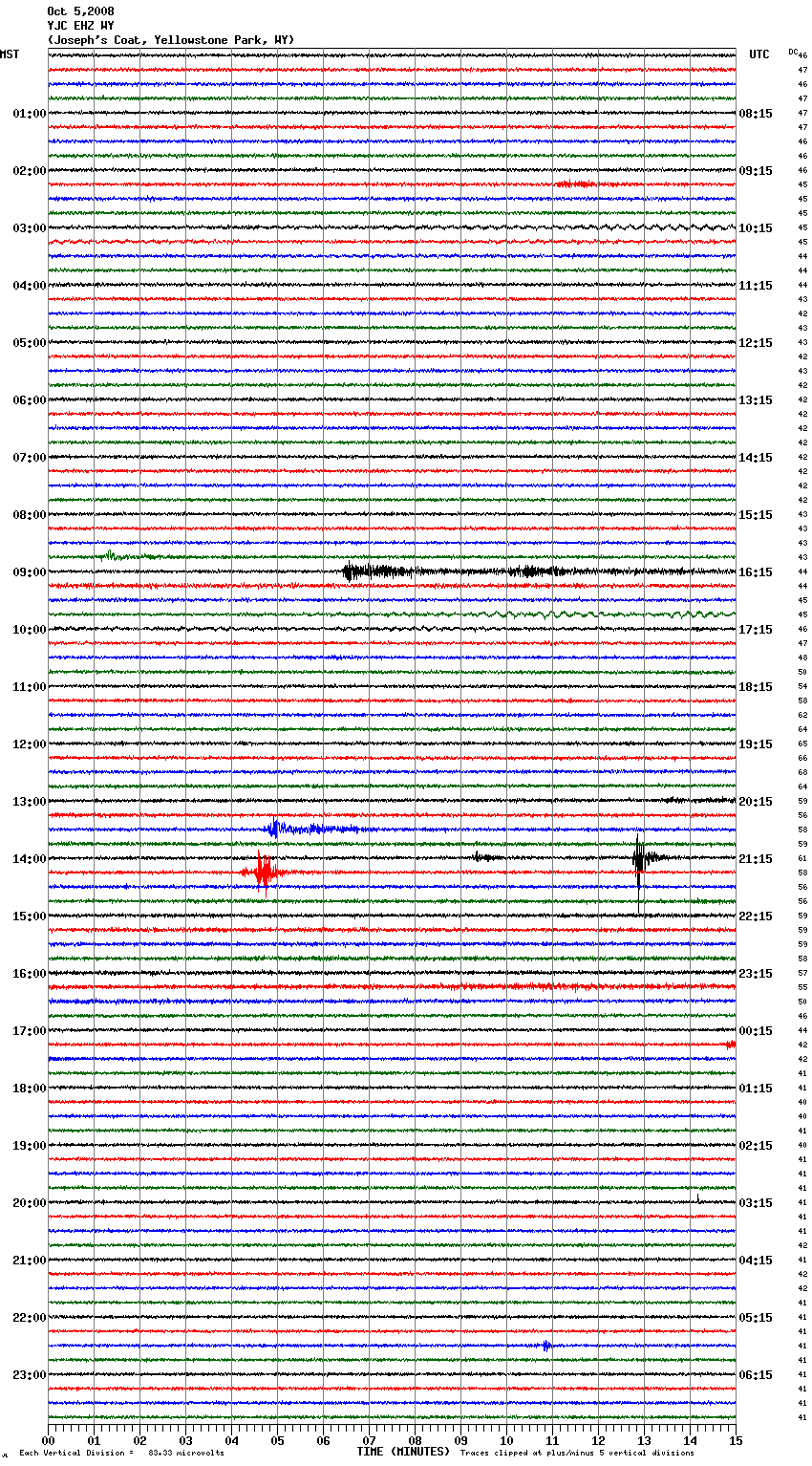Viewport: 812px width, 1466px height.
Task: Click the 00:15 UTC time label
Action: (756, 1031)
